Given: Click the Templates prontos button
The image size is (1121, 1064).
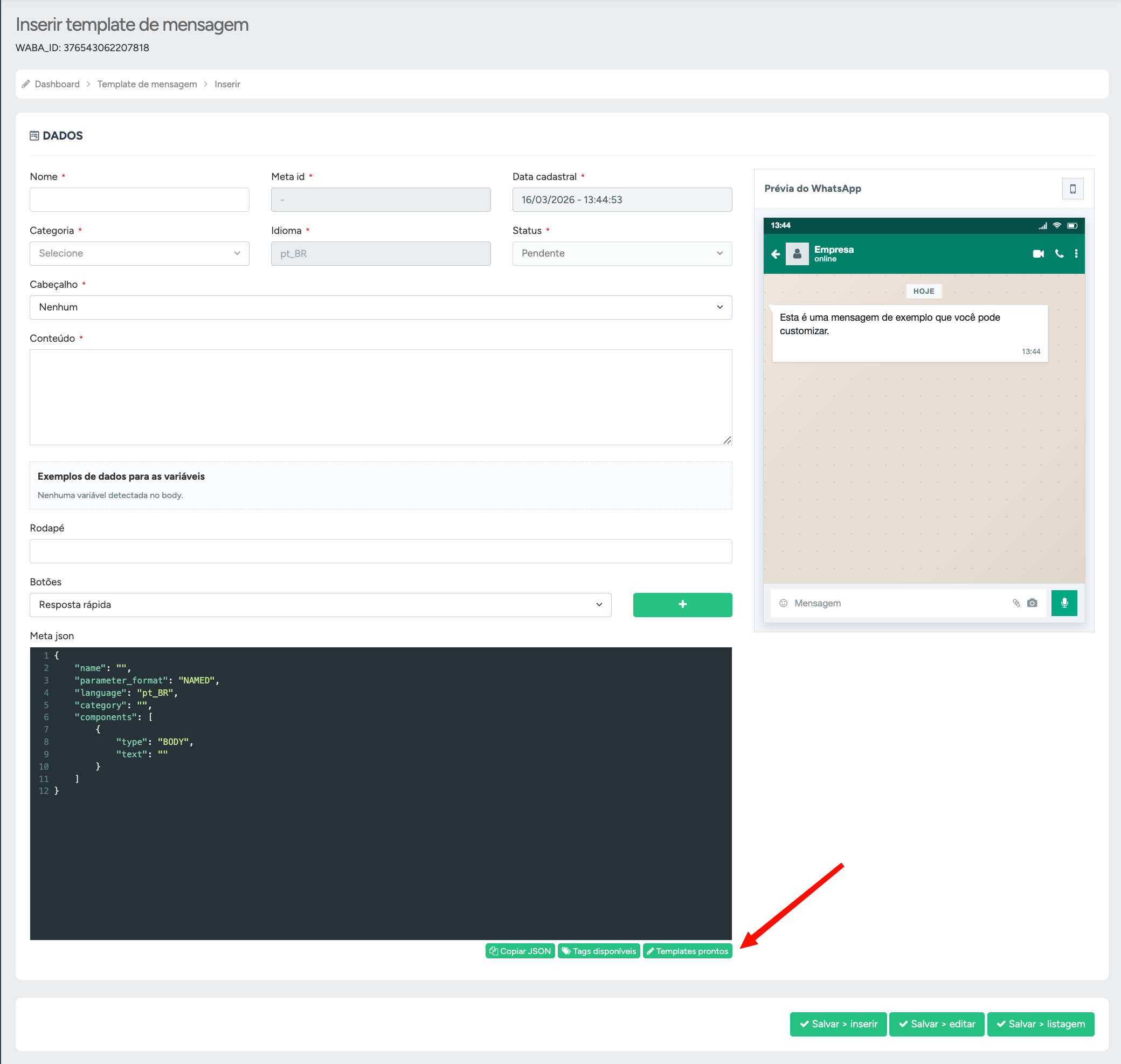Looking at the screenshot, I should click(687, 951).
